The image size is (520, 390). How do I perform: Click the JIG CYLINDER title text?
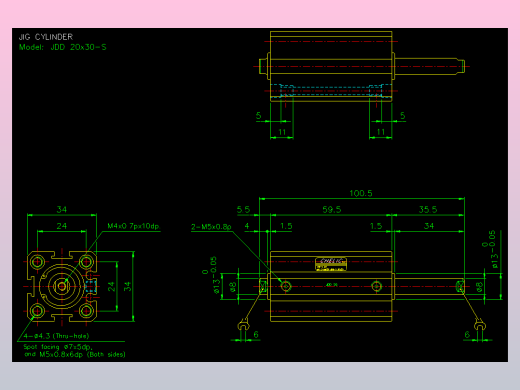click(x=46, y=37)
